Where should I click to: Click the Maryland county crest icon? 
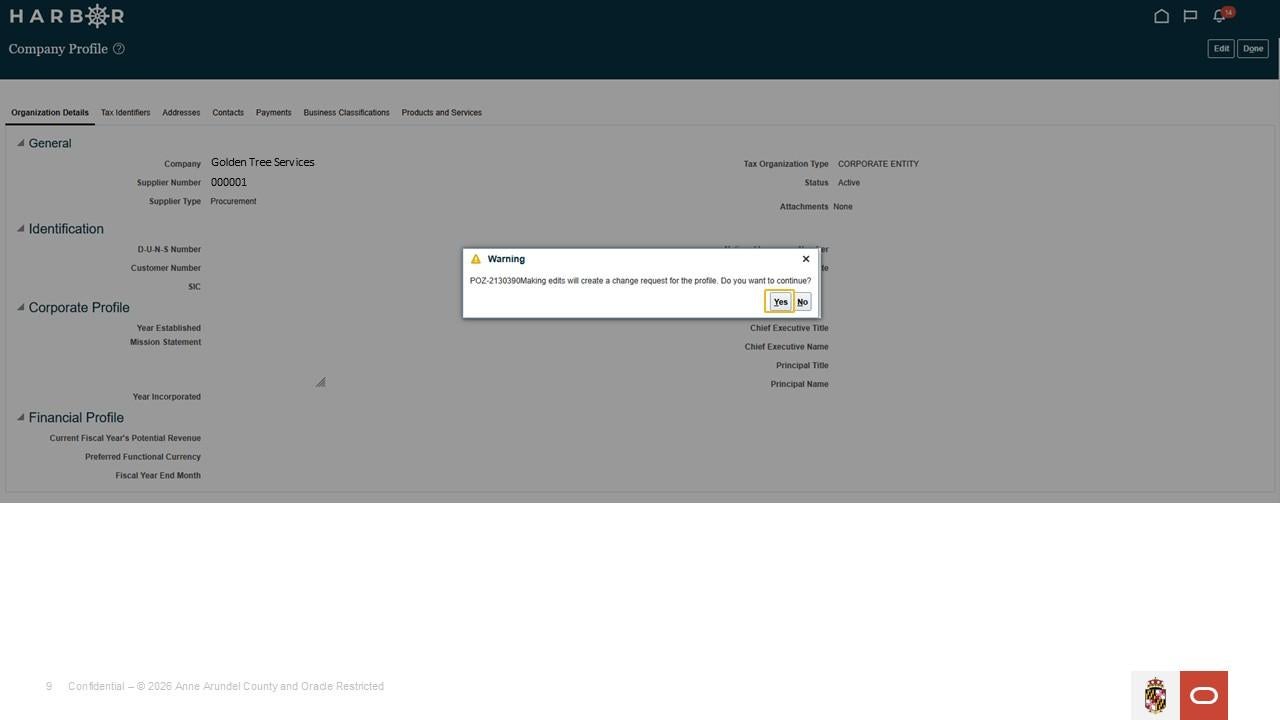click(1155, 695)
